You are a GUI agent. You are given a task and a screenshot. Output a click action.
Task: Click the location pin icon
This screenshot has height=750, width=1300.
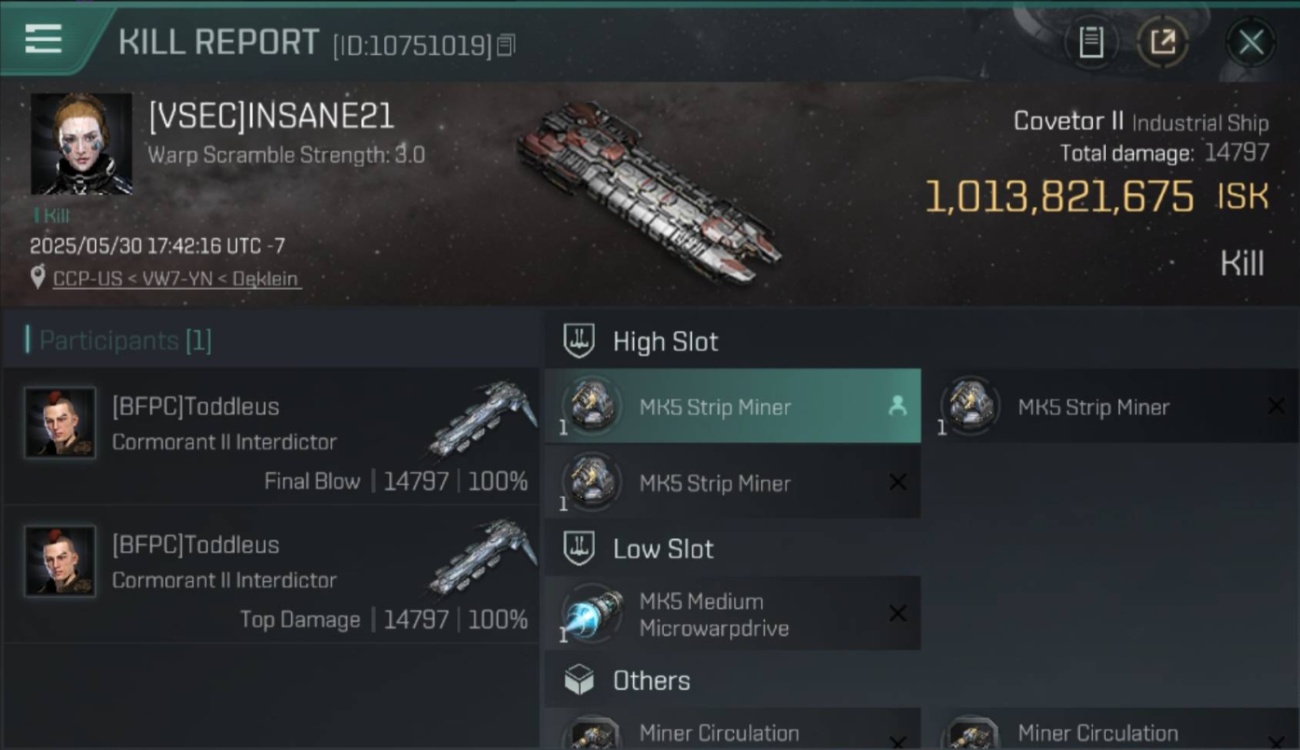(x=38, y=278)
